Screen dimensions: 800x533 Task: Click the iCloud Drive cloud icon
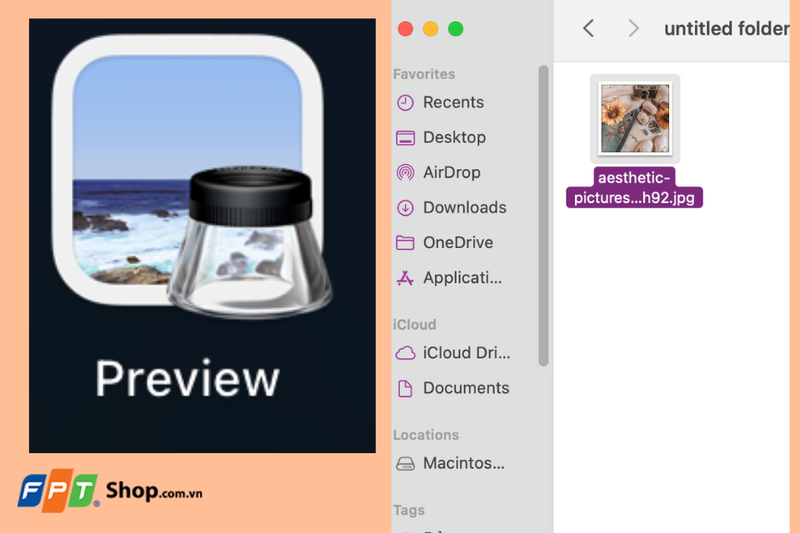tap(406, 353)
